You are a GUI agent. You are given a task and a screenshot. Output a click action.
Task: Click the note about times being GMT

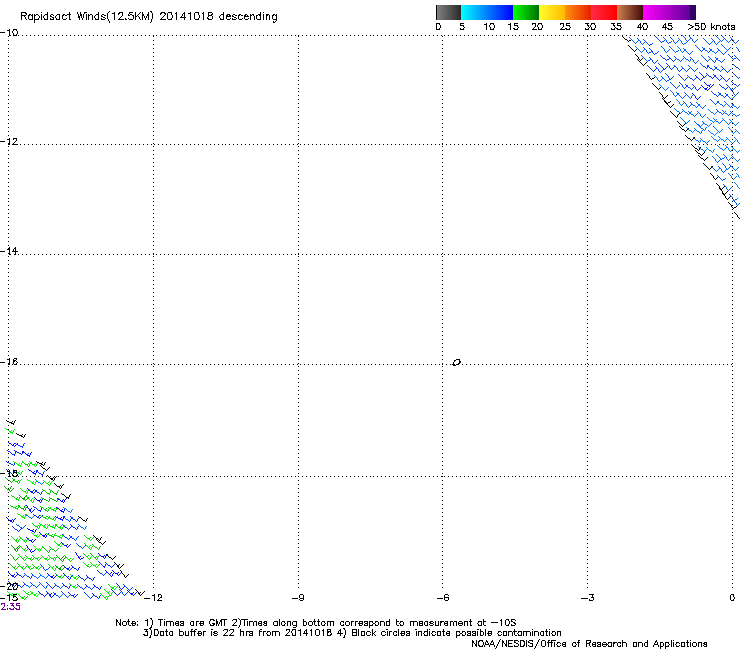tap(315, 623)
